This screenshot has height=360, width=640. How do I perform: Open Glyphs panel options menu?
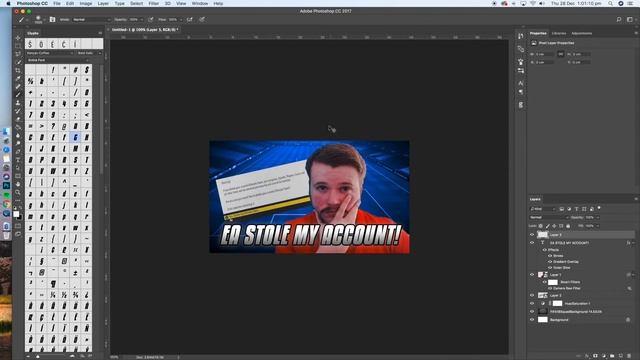tap(100, 33)
